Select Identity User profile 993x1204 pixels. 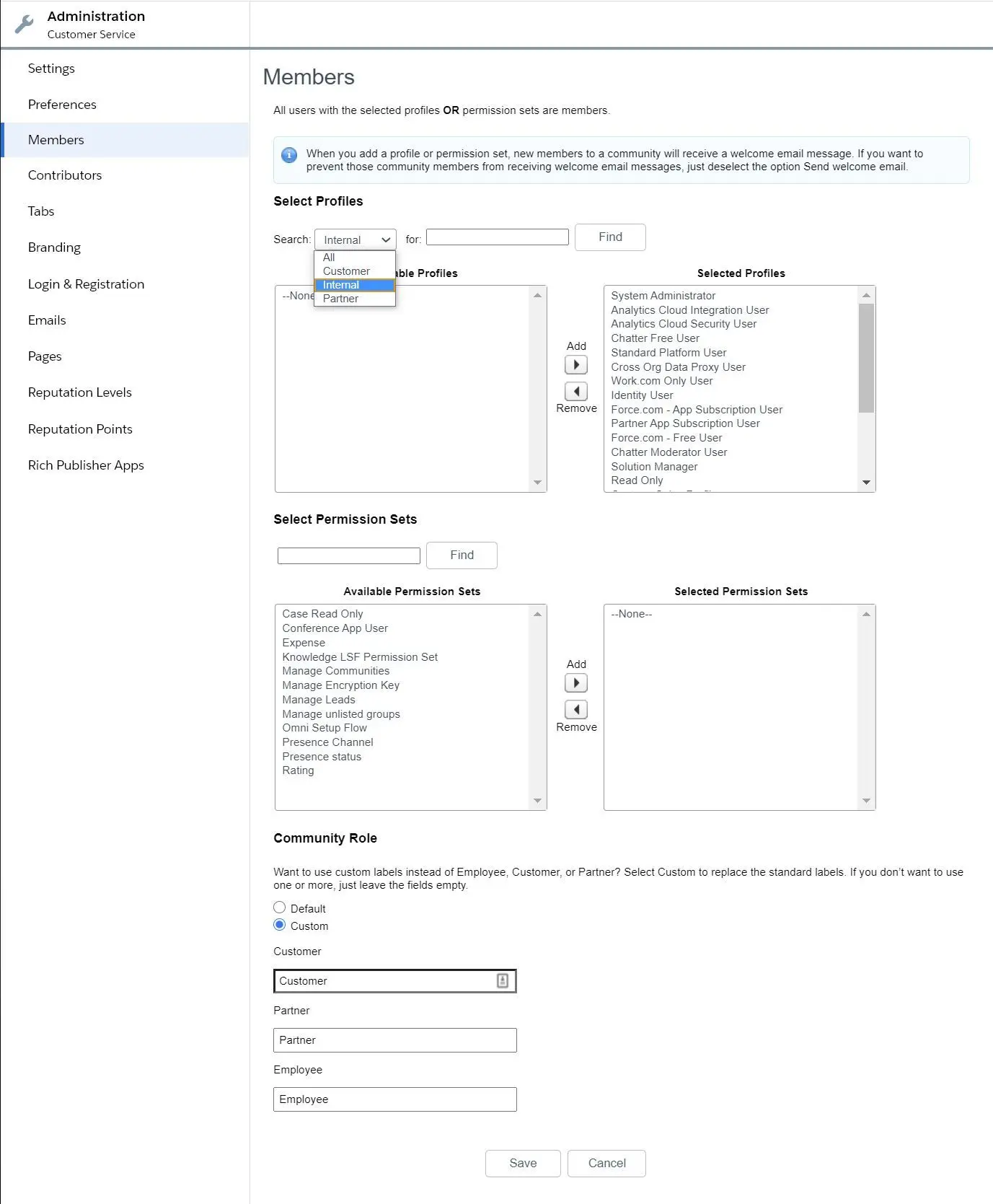642,395
